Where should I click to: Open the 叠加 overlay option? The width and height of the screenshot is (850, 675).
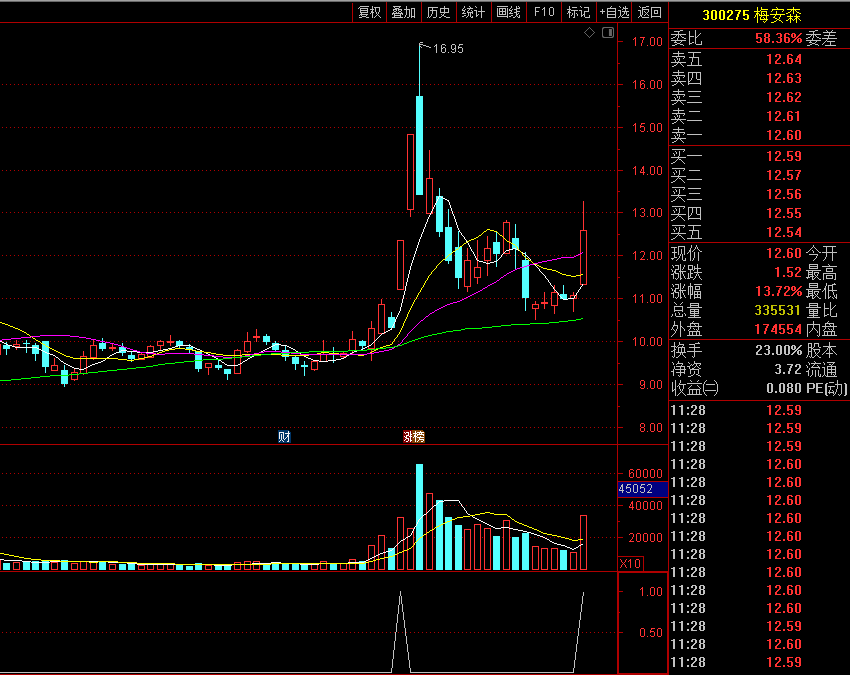[404, 12]
